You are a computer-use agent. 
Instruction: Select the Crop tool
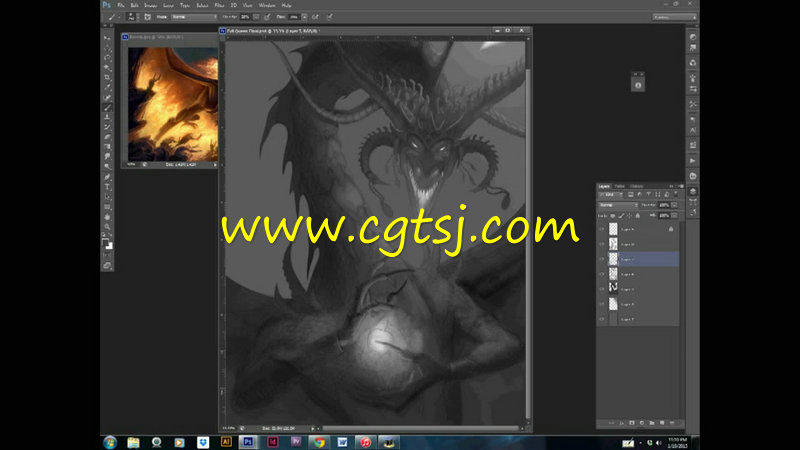tap(107, 78)
